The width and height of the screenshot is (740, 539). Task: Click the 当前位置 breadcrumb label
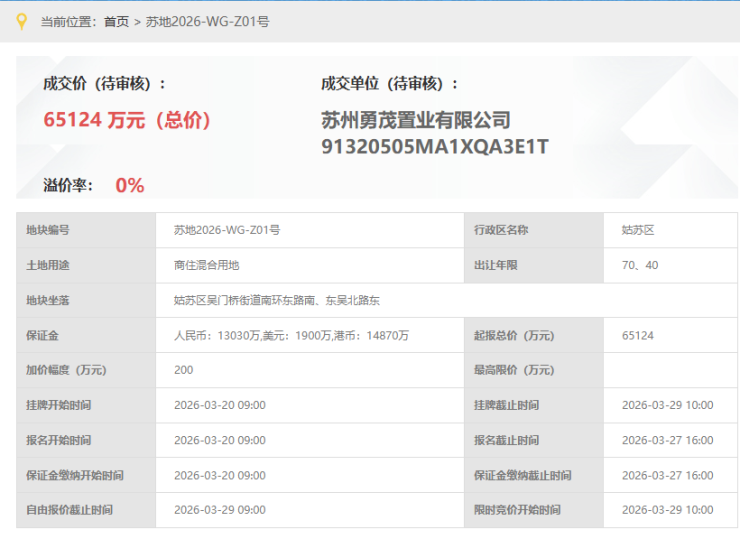pyautogui.click(x=68, y=22)
